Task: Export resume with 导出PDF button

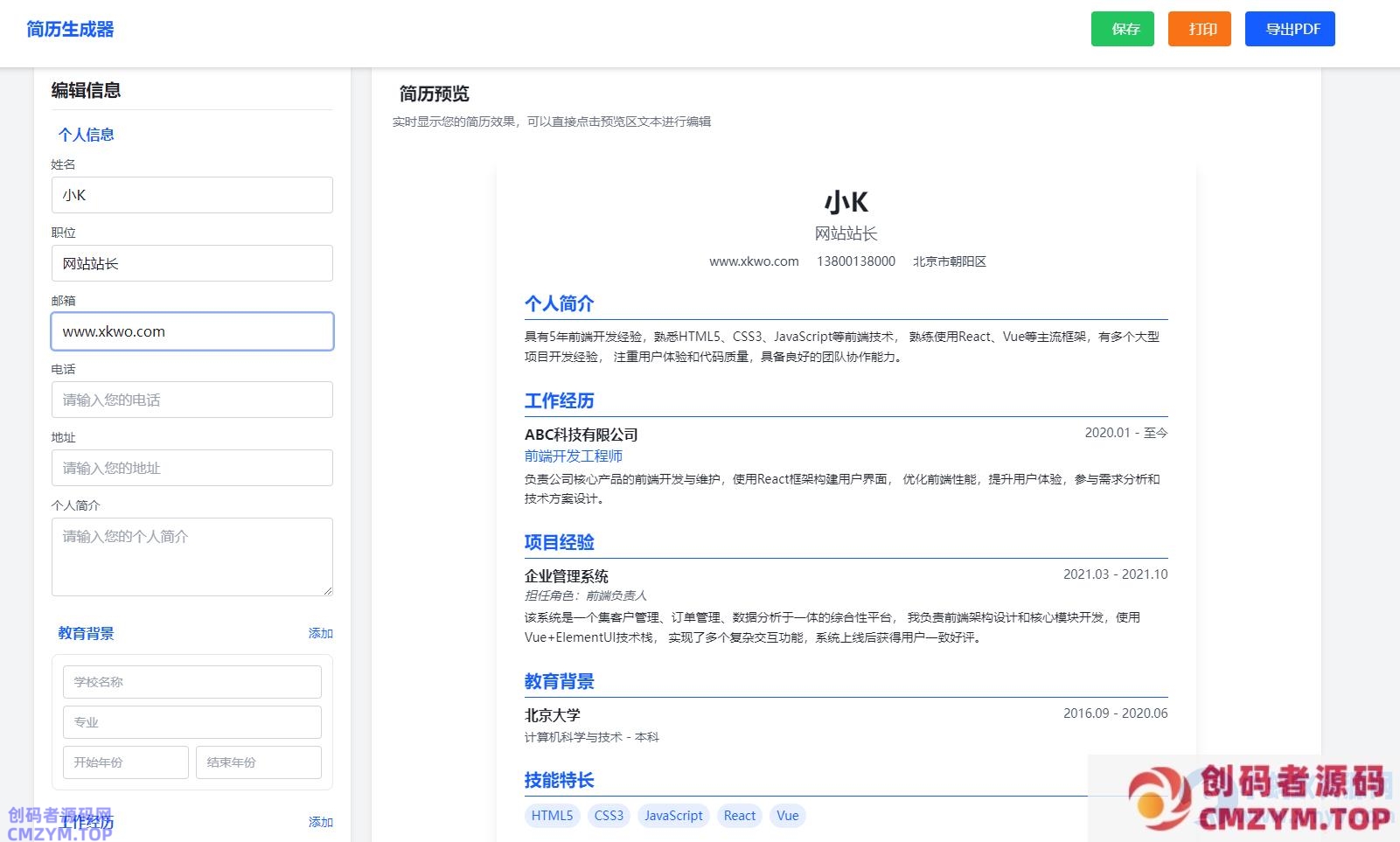Action: click(1289, 29)
